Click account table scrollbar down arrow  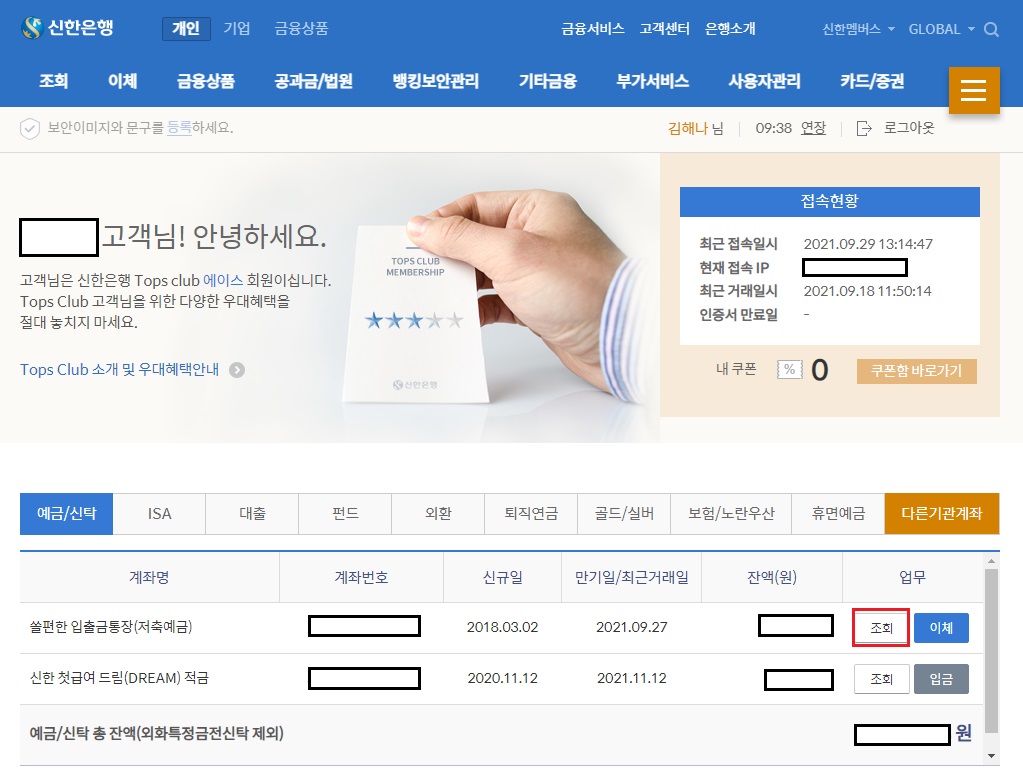(x=992, y=756)
